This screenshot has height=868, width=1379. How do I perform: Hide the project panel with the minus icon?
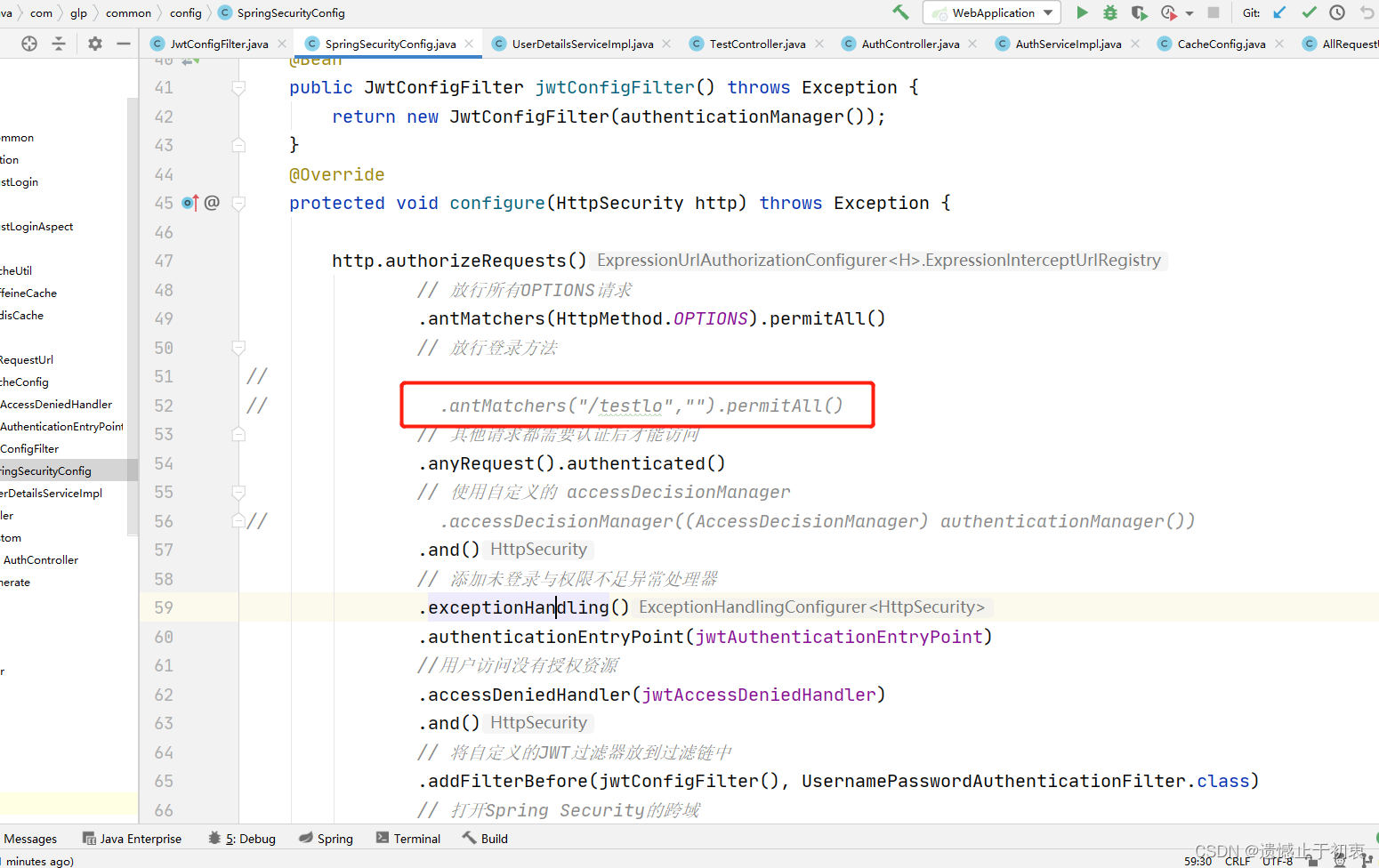(124, 44)
